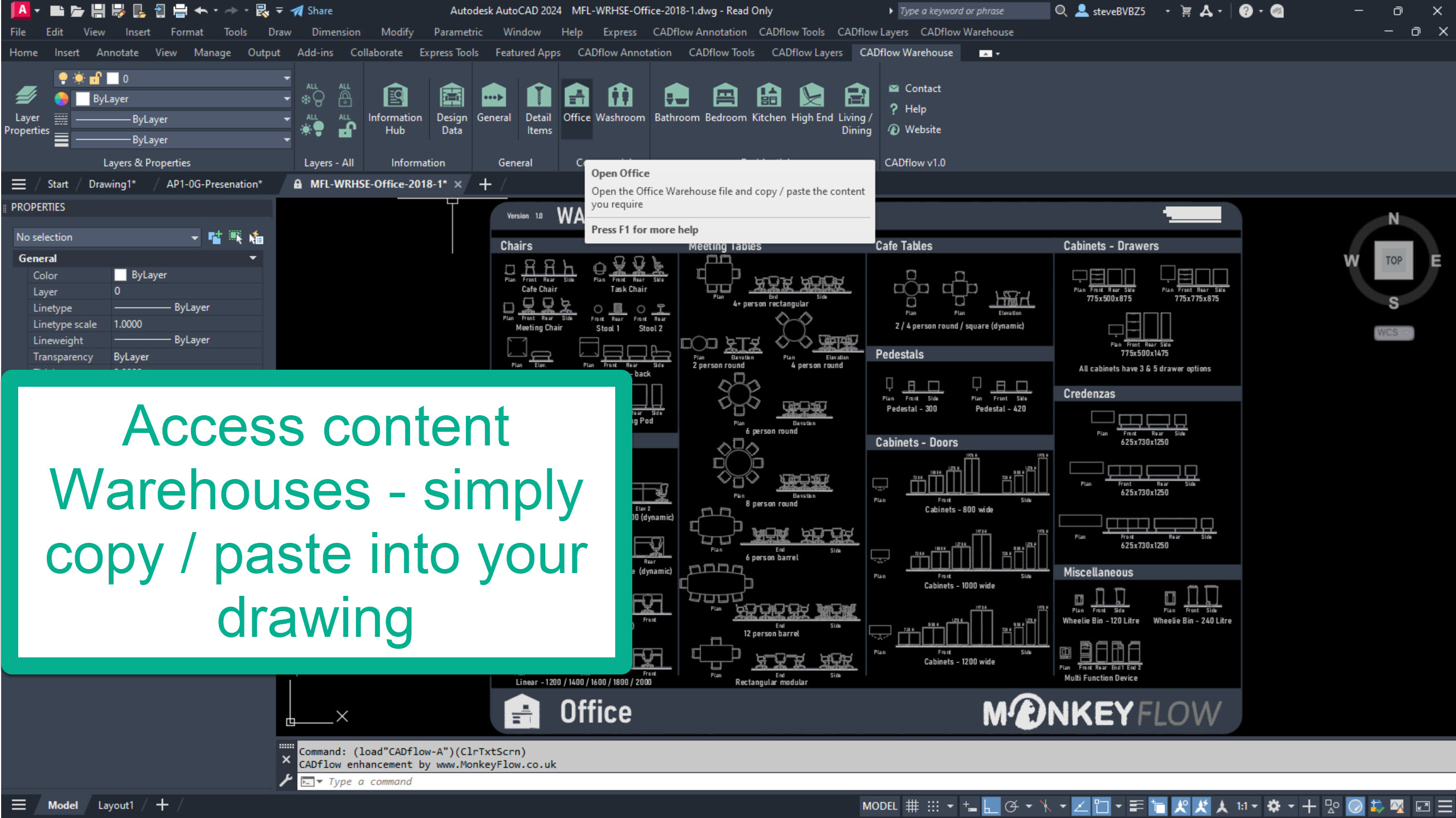Expand the No selection dropdown
This screenshot has width=1456, height=818.
[x=194, y=238]
